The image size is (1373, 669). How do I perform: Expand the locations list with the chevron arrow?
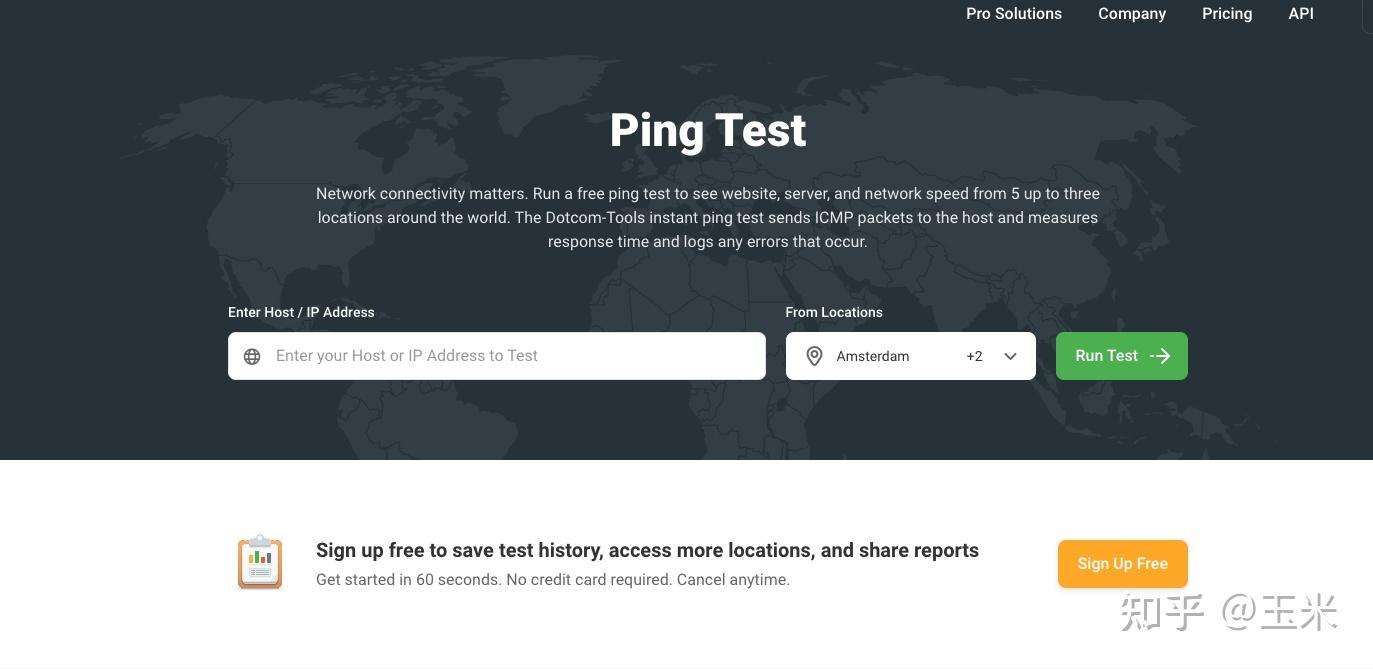(x=1010, y=356)
